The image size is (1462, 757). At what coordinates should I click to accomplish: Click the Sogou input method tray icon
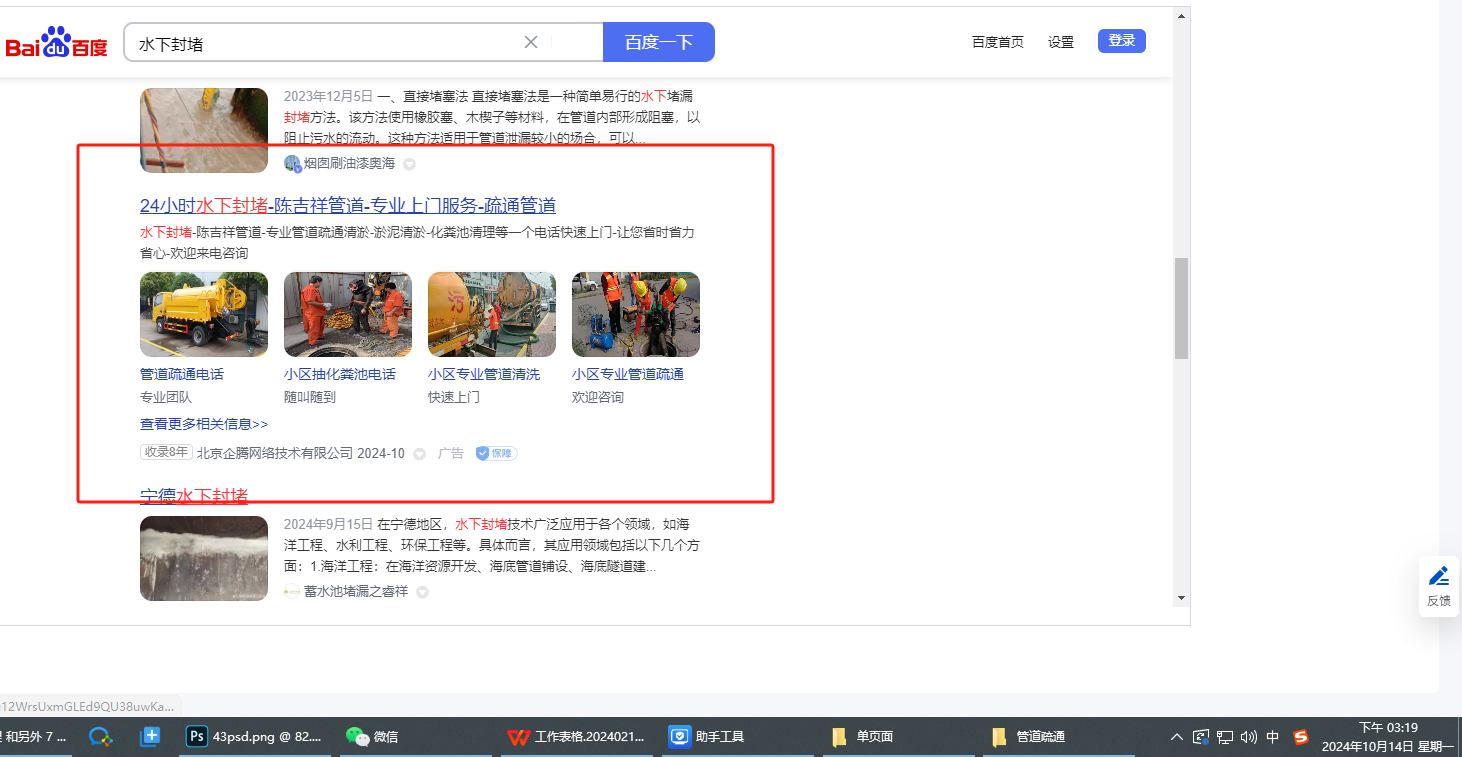pyautogui.click(x=1300, y=737)
